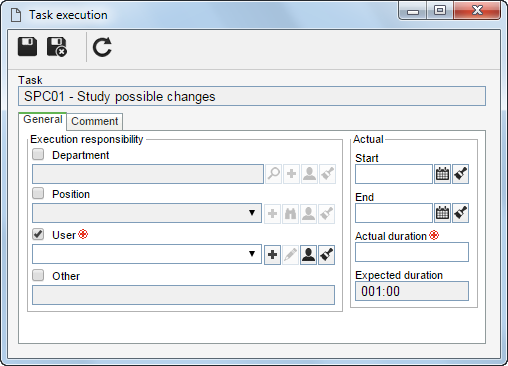
Task: Enable the Department checkbox
Action: point(38,154)
